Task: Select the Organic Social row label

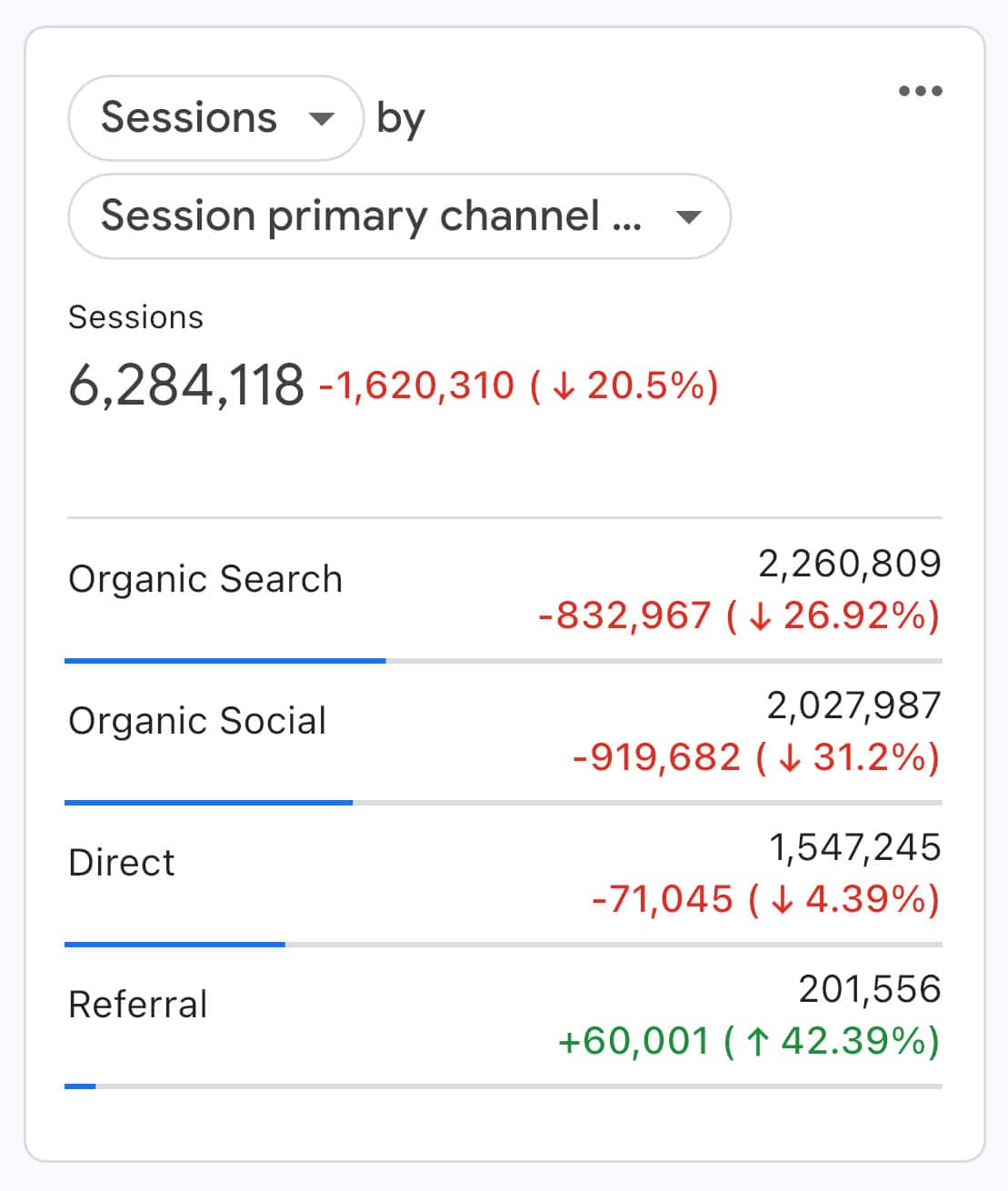Action: click(197, 721)
